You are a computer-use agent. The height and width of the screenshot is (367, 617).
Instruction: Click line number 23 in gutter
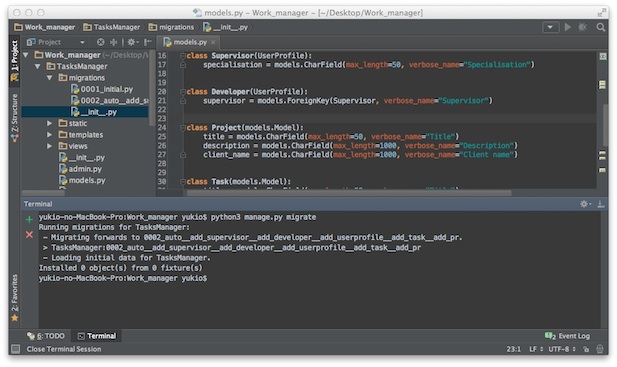[x=162, y=118]
